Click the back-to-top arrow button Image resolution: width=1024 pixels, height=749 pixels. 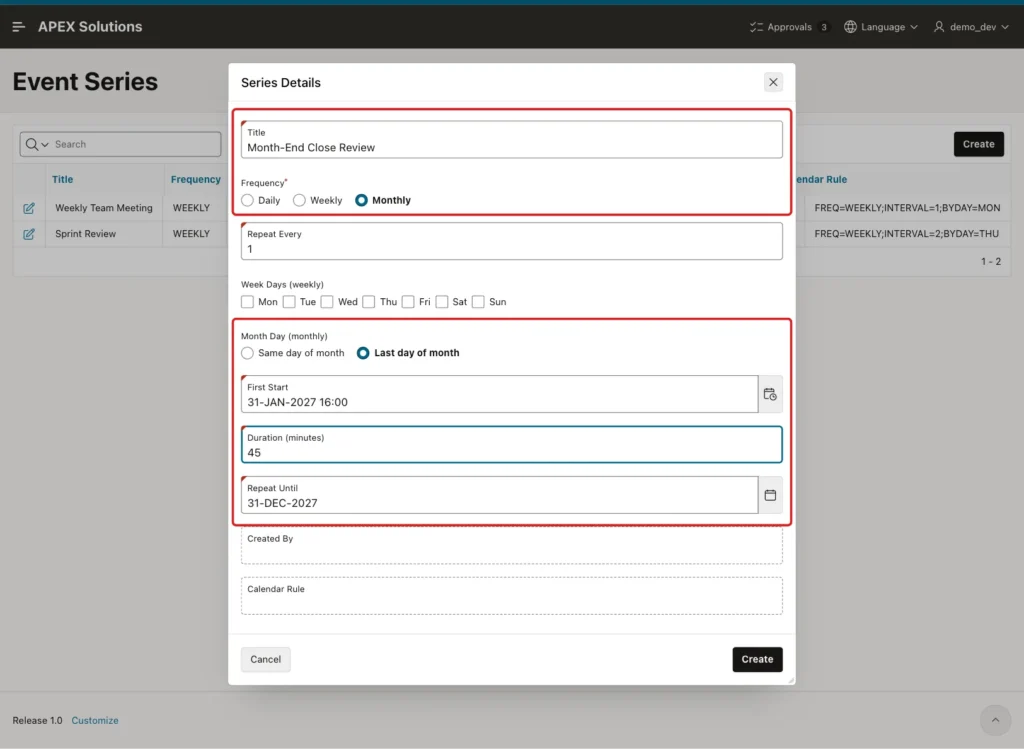995,720
